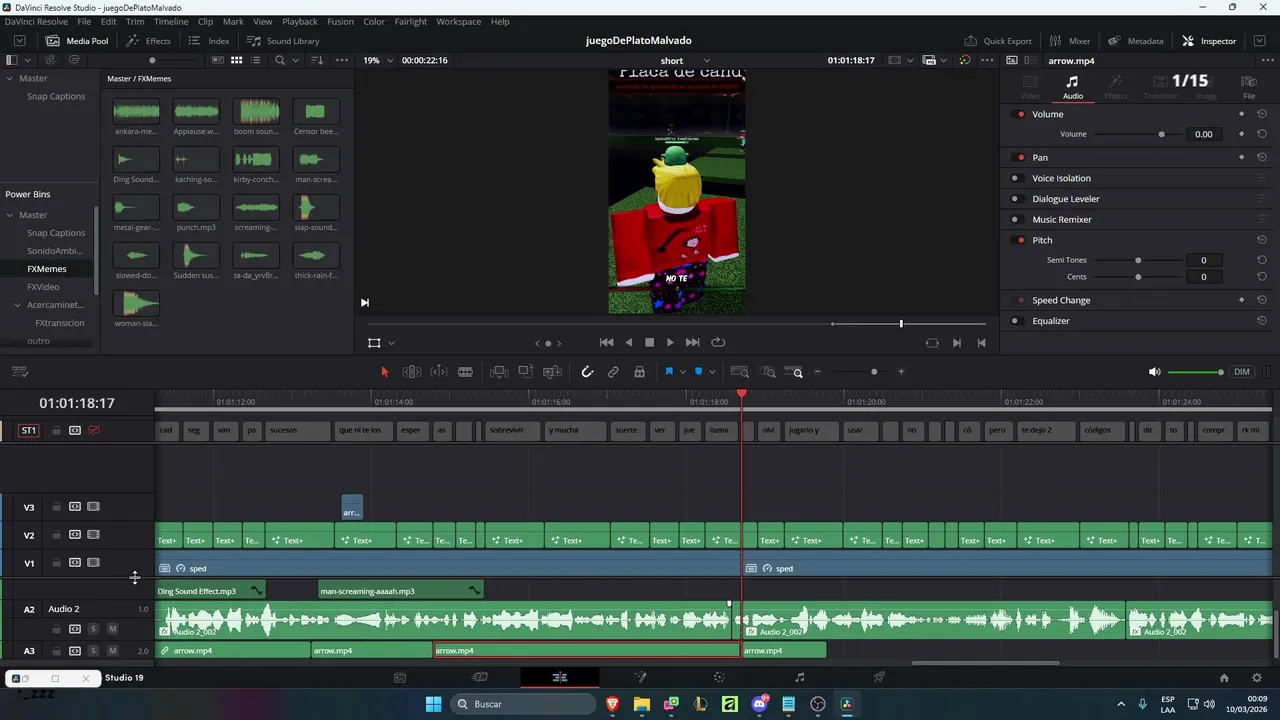Mute monitor with speaker icon
Viewport: 1280px width, 720px height.
point(1154,372)
